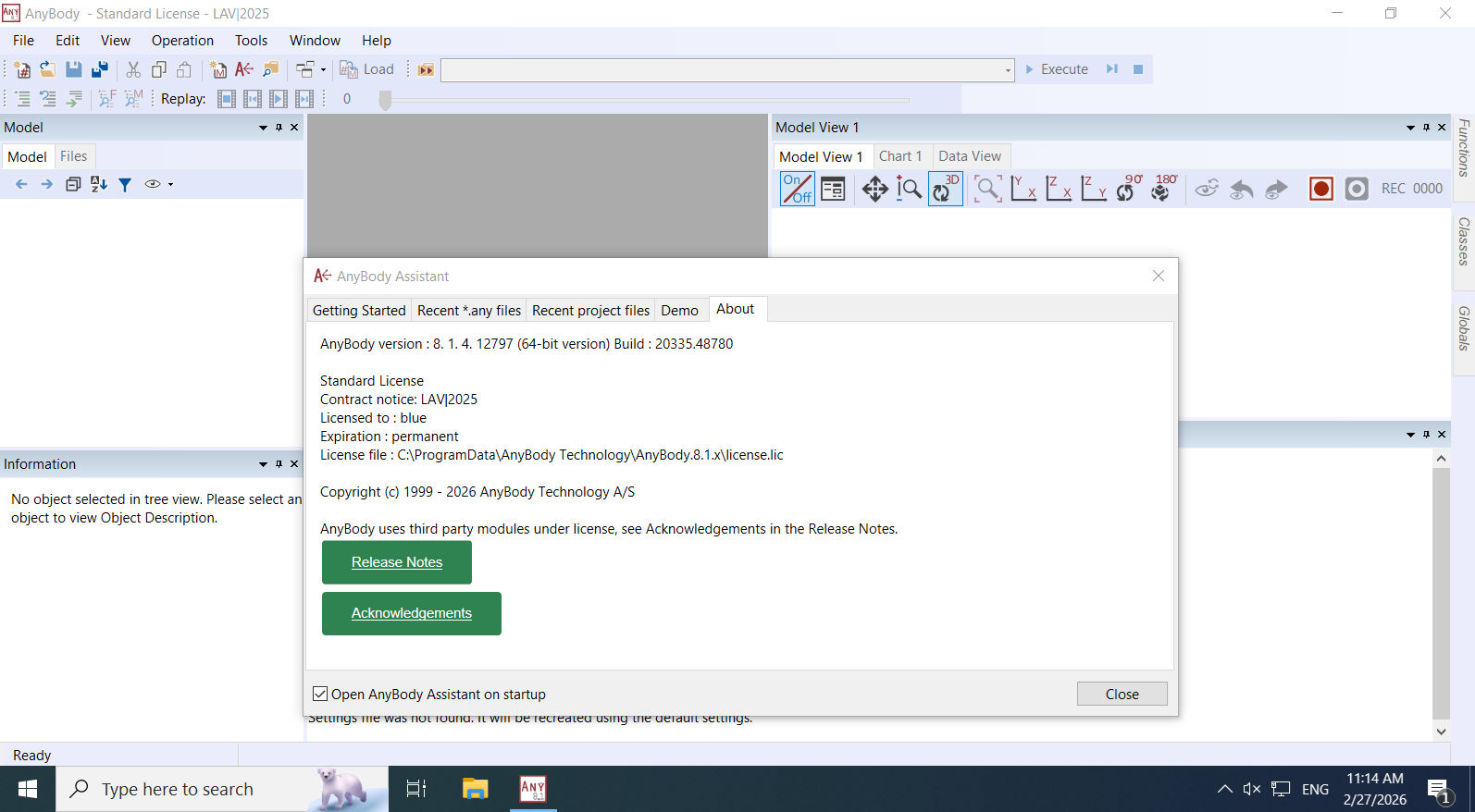Viewport: 1475px width, 812px height.
Task: Switch to the Data View tab
Action: pyautogui.click(x=970, y=156)
